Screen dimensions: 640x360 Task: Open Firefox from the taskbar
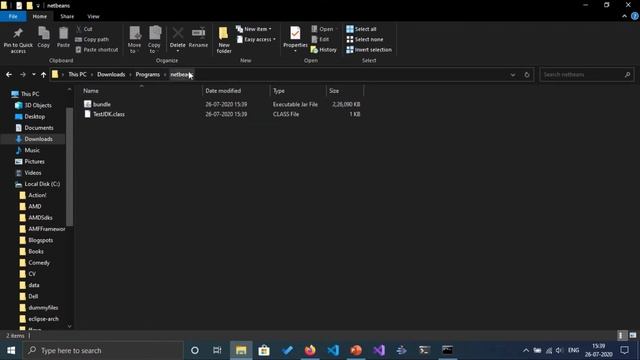[x=310, y=350]
